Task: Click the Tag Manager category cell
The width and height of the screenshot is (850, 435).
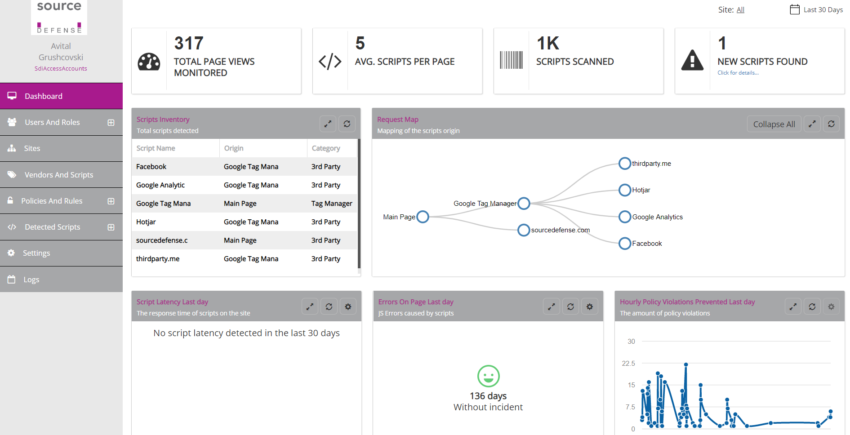Action: pyautogui.click(x=332, y=203)
